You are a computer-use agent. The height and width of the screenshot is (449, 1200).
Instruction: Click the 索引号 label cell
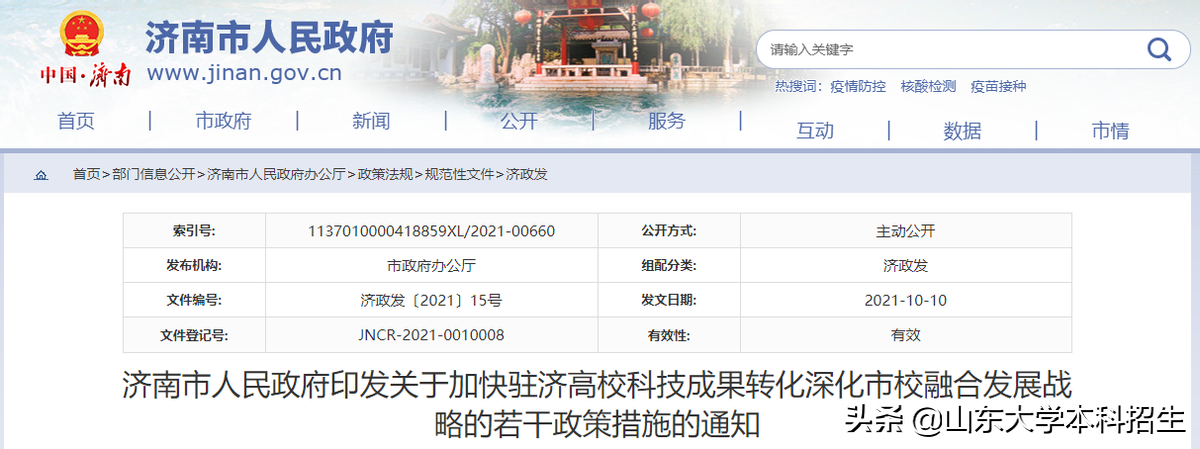[x=194, y=231]
